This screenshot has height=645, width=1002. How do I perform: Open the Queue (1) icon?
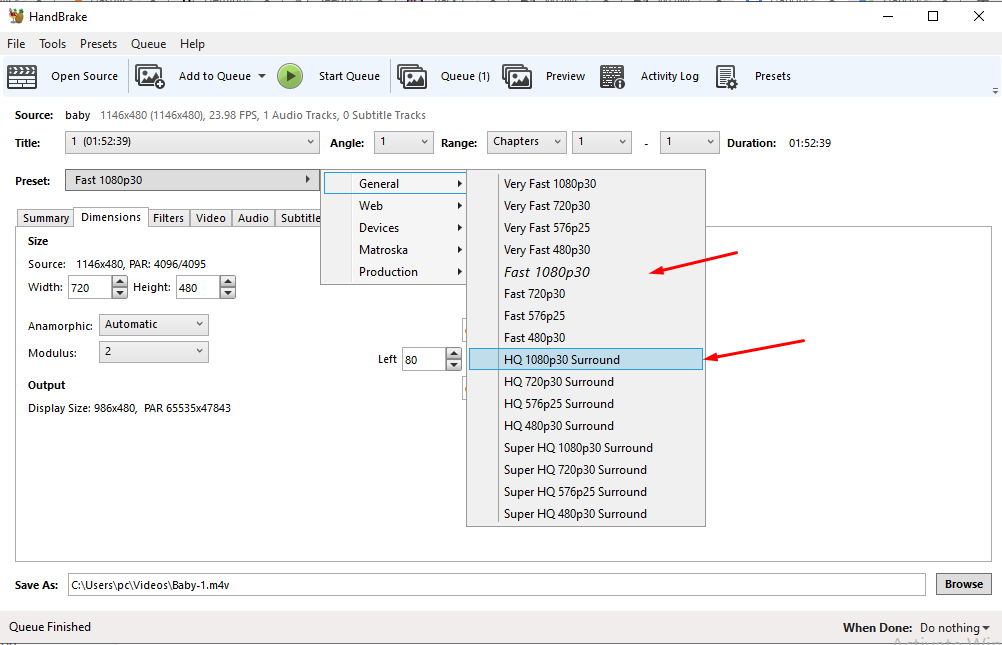[x=412, y=76]
